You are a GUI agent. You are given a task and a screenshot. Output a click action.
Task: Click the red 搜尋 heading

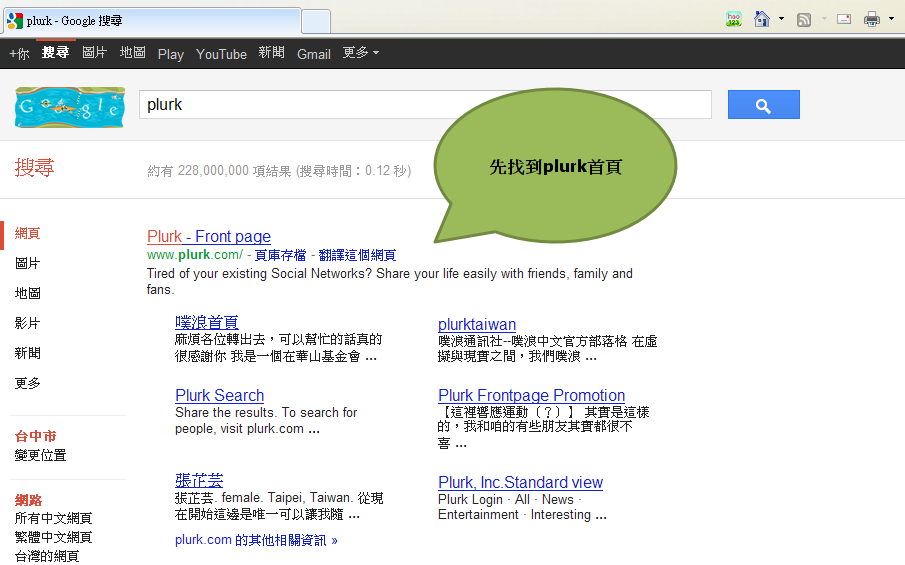35,168
